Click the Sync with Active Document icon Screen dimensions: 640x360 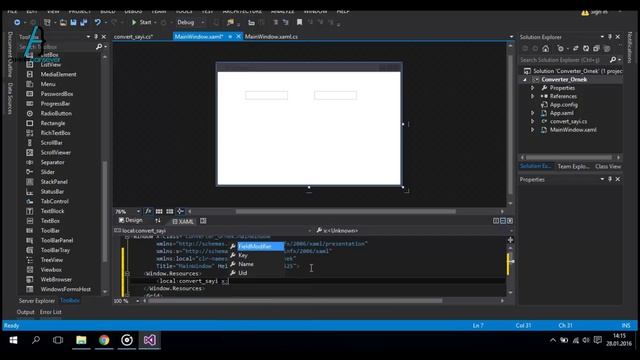click(x=576, y=49)
